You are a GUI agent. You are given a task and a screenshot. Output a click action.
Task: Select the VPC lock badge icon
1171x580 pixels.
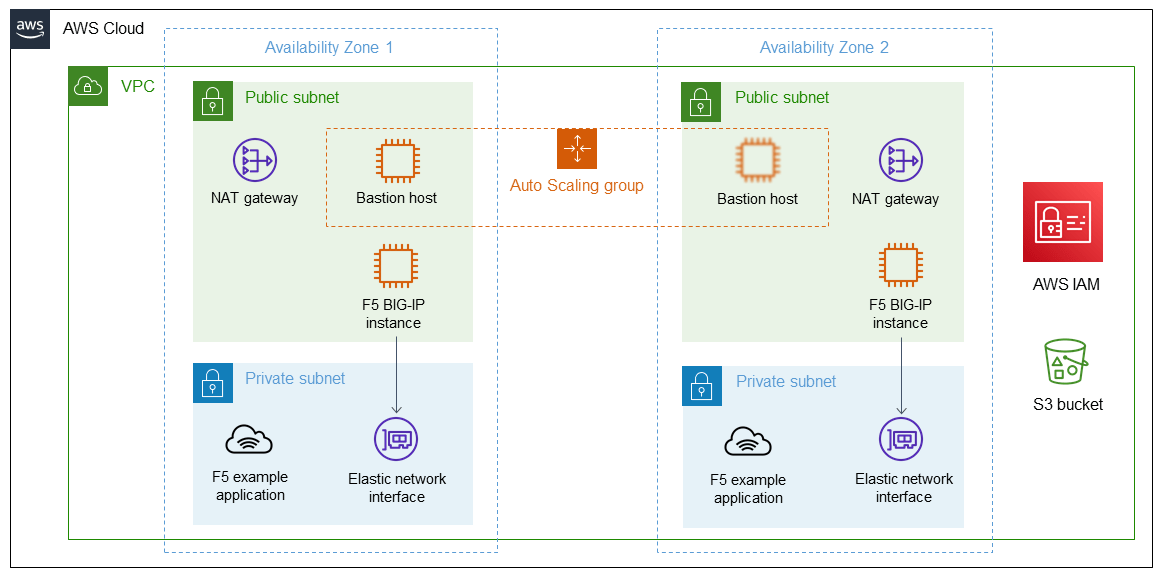pyautogui.click(x=87, y=86)
